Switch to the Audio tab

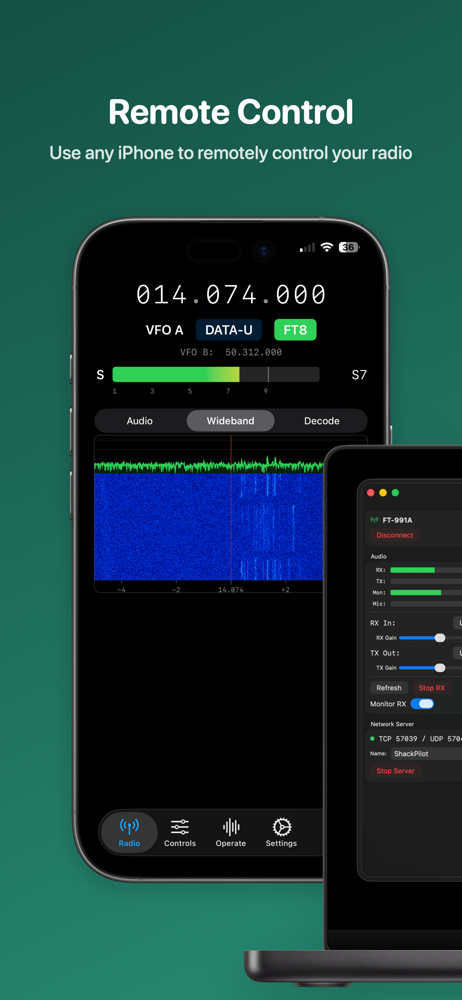pos(140,421)
